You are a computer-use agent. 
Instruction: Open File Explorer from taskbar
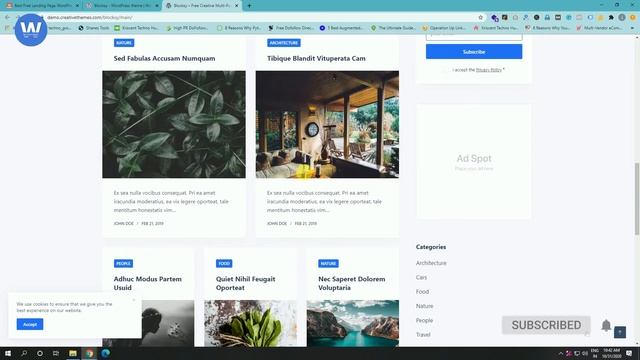73,353
